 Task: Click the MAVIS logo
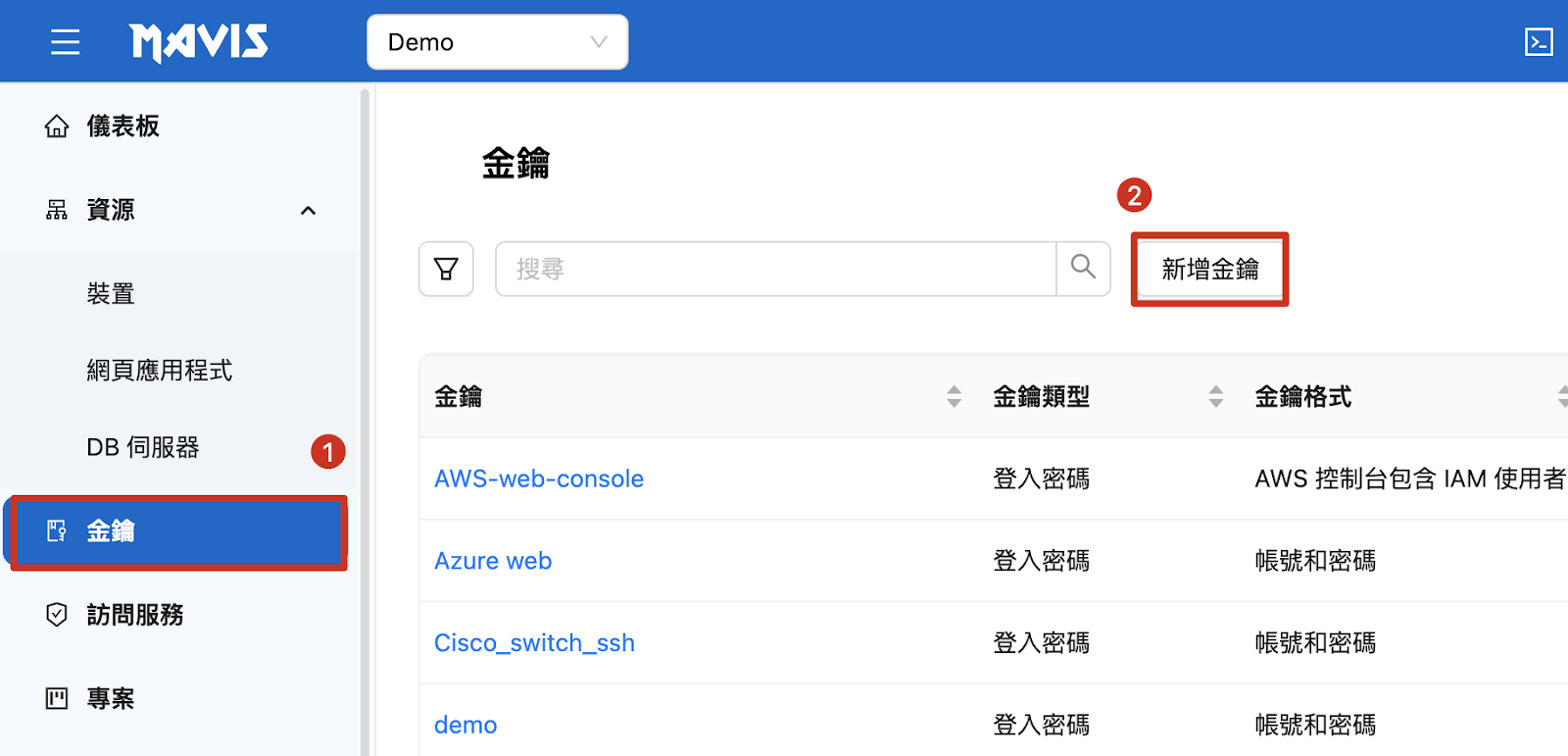coord(199,42)
